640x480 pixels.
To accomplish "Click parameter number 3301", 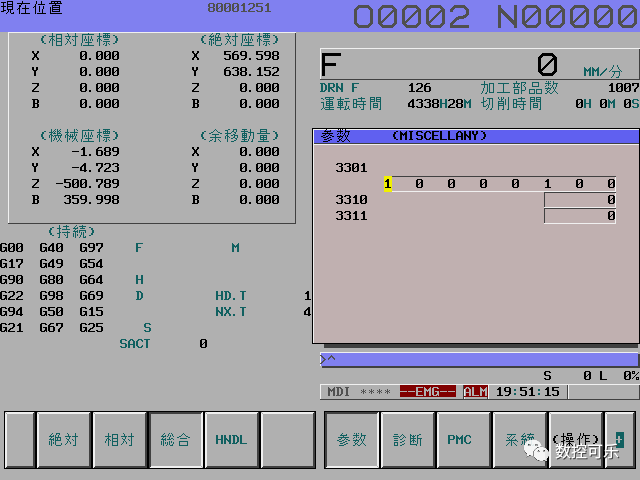I will pyautogui.click(x=351, y=168).
